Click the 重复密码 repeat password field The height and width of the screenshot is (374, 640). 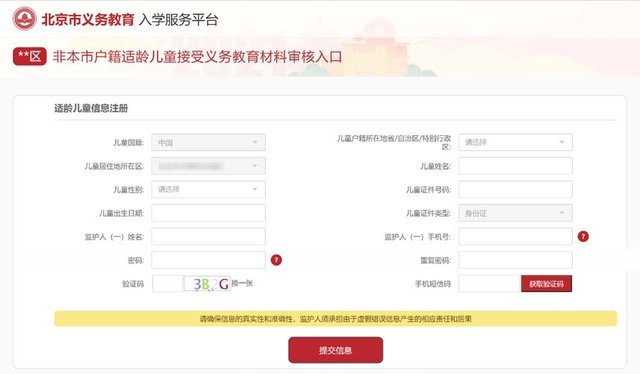[x=515, y=260]
